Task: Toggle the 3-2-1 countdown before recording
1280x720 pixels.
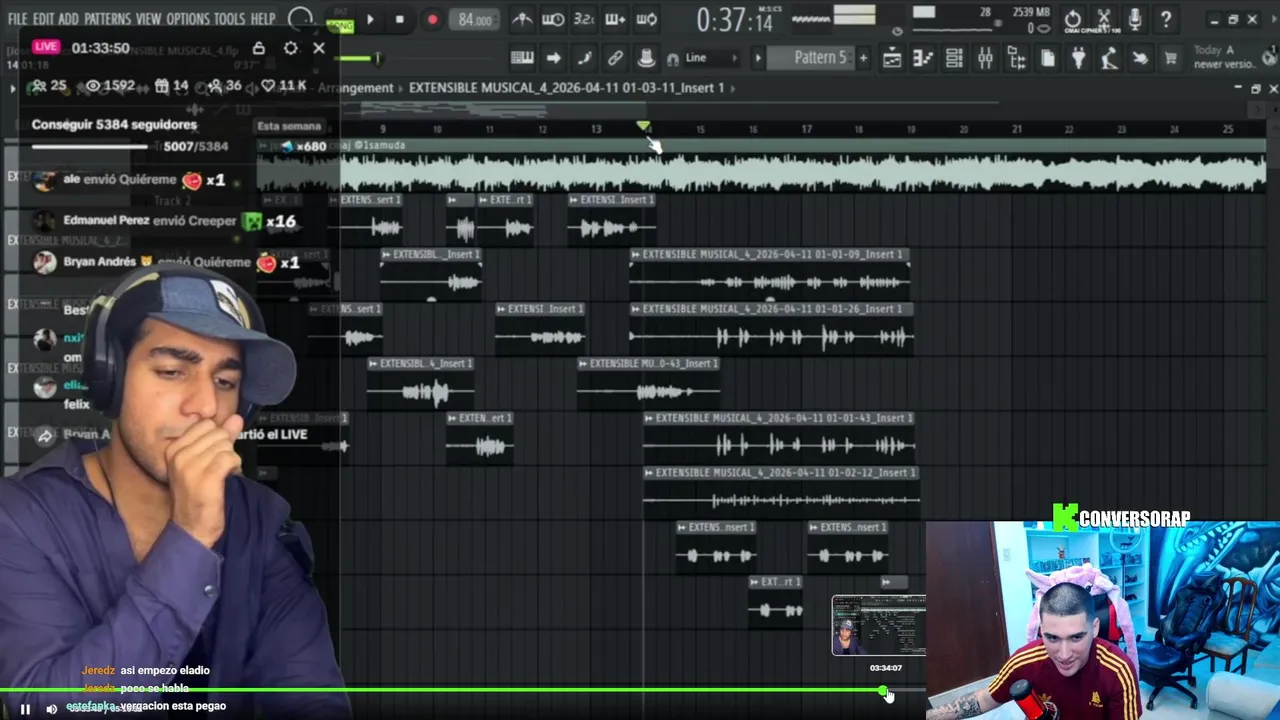Action: 584,19
